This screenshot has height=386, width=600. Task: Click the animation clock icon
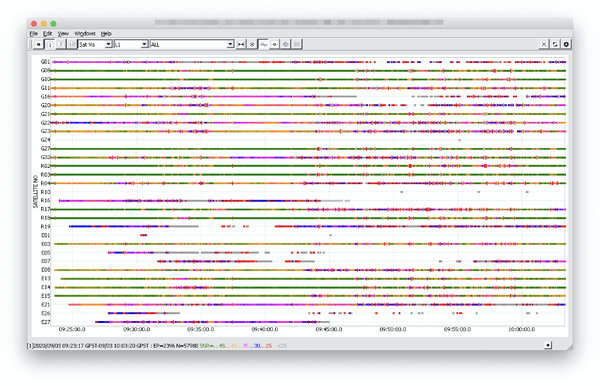(285, 44)
